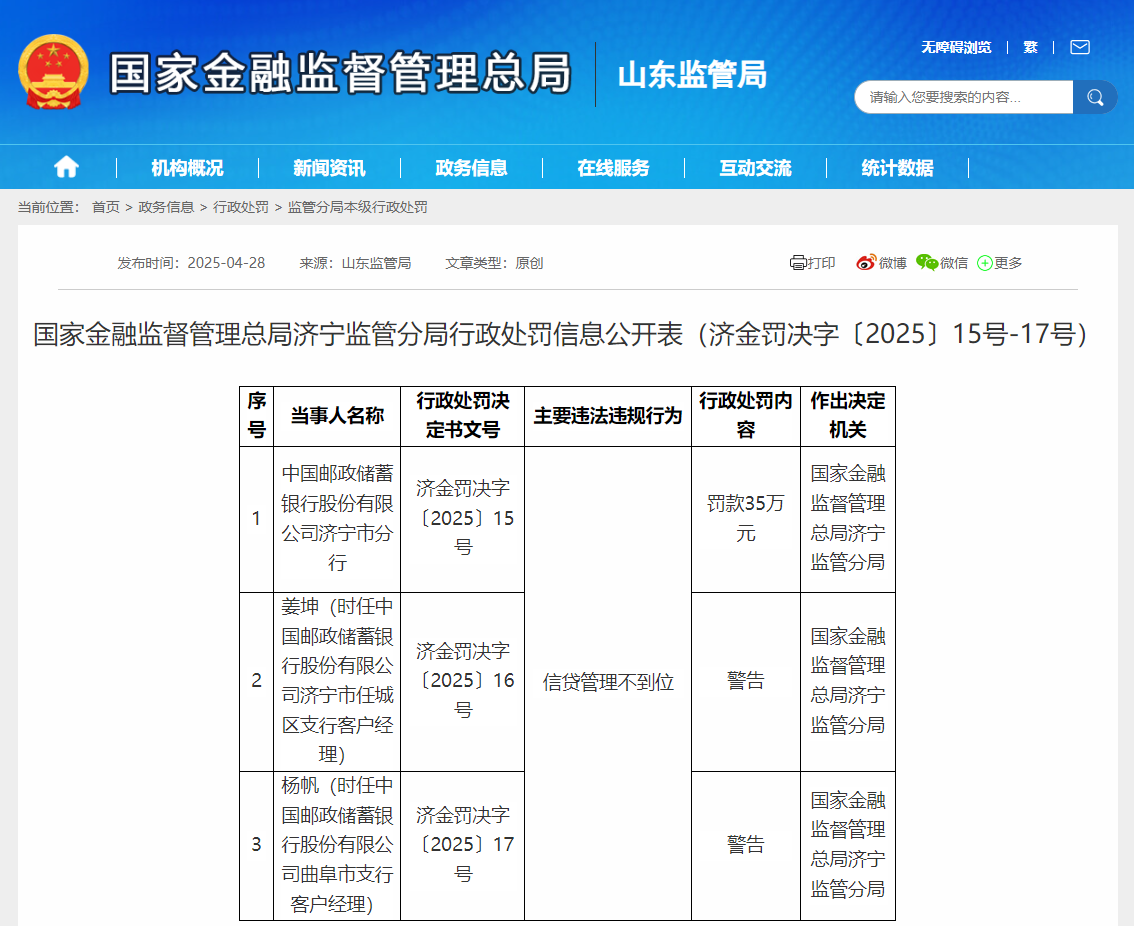Open the 政务信息 menu
This screenshot has height=927, width=1134.
pyautogui.click(x=471, y=168)
